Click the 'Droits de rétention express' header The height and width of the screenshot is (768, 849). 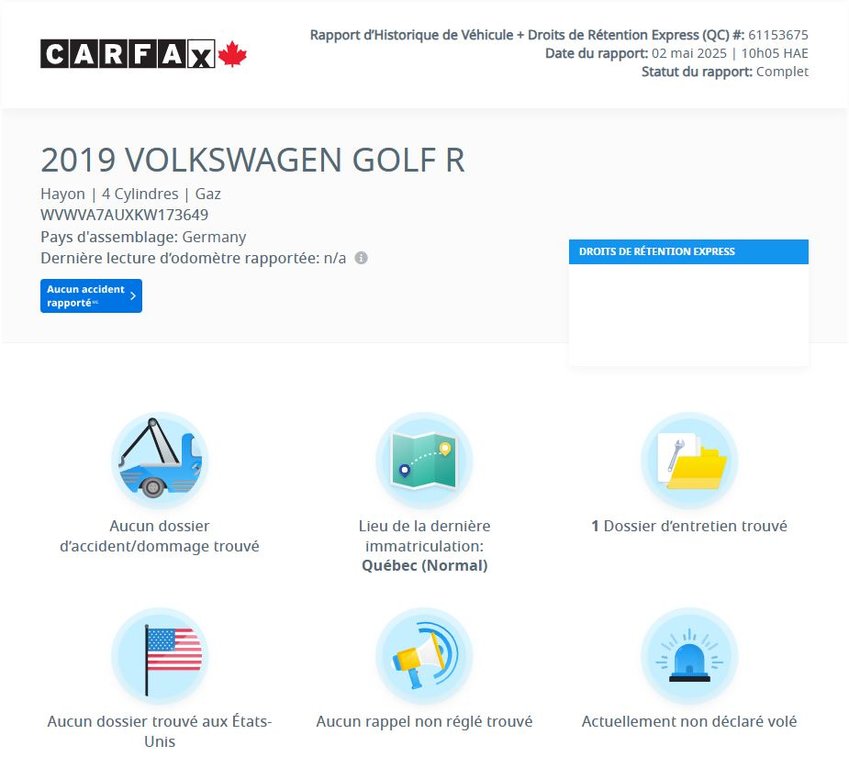point(689,251)
